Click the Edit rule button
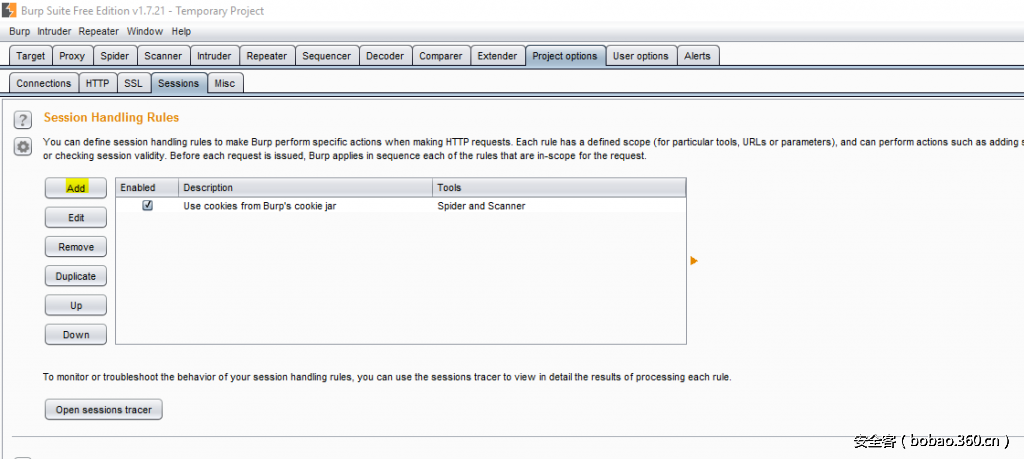 point(76,217)
